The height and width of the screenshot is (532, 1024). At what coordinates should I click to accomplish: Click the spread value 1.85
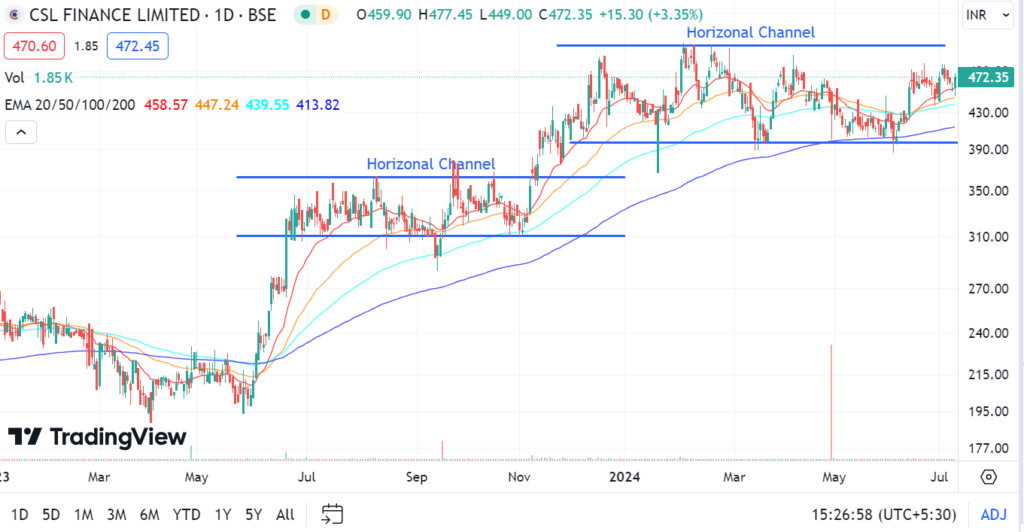tap(86, 46)
